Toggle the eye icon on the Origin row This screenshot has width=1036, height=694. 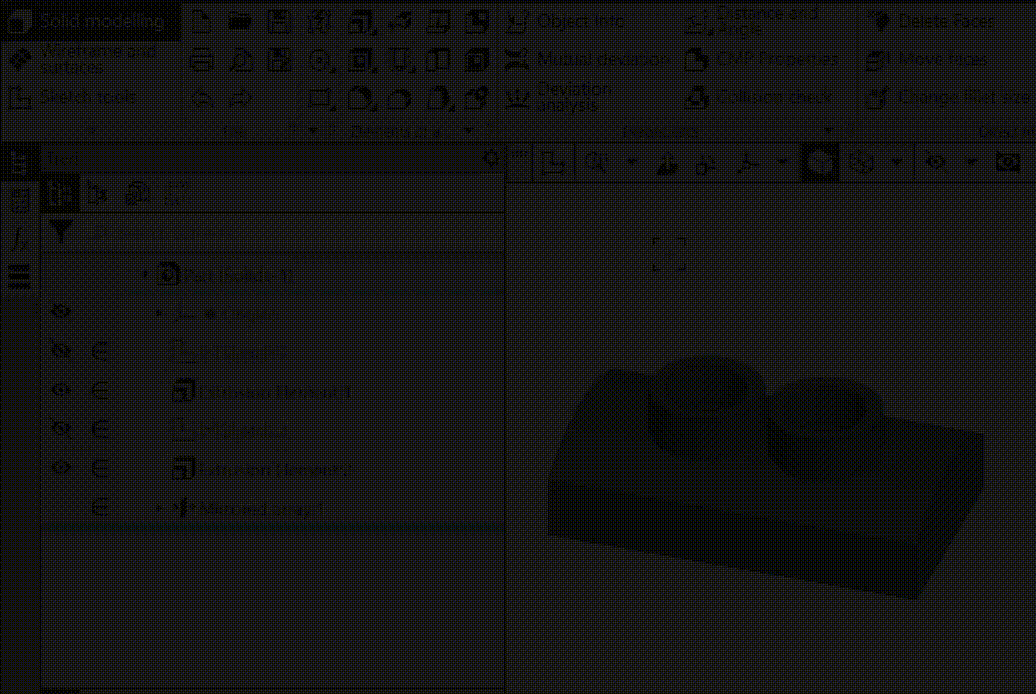61,312
